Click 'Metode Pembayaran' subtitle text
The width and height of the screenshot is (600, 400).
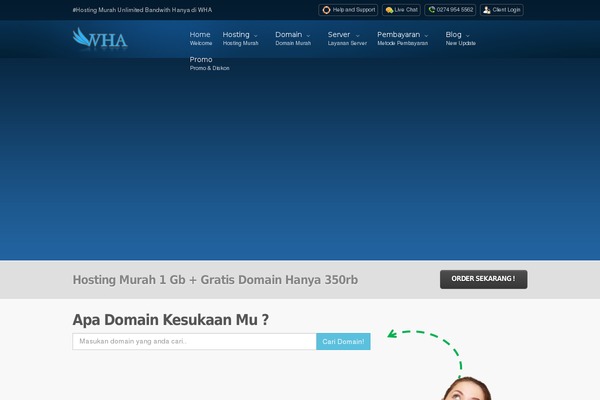pos(403,43)
